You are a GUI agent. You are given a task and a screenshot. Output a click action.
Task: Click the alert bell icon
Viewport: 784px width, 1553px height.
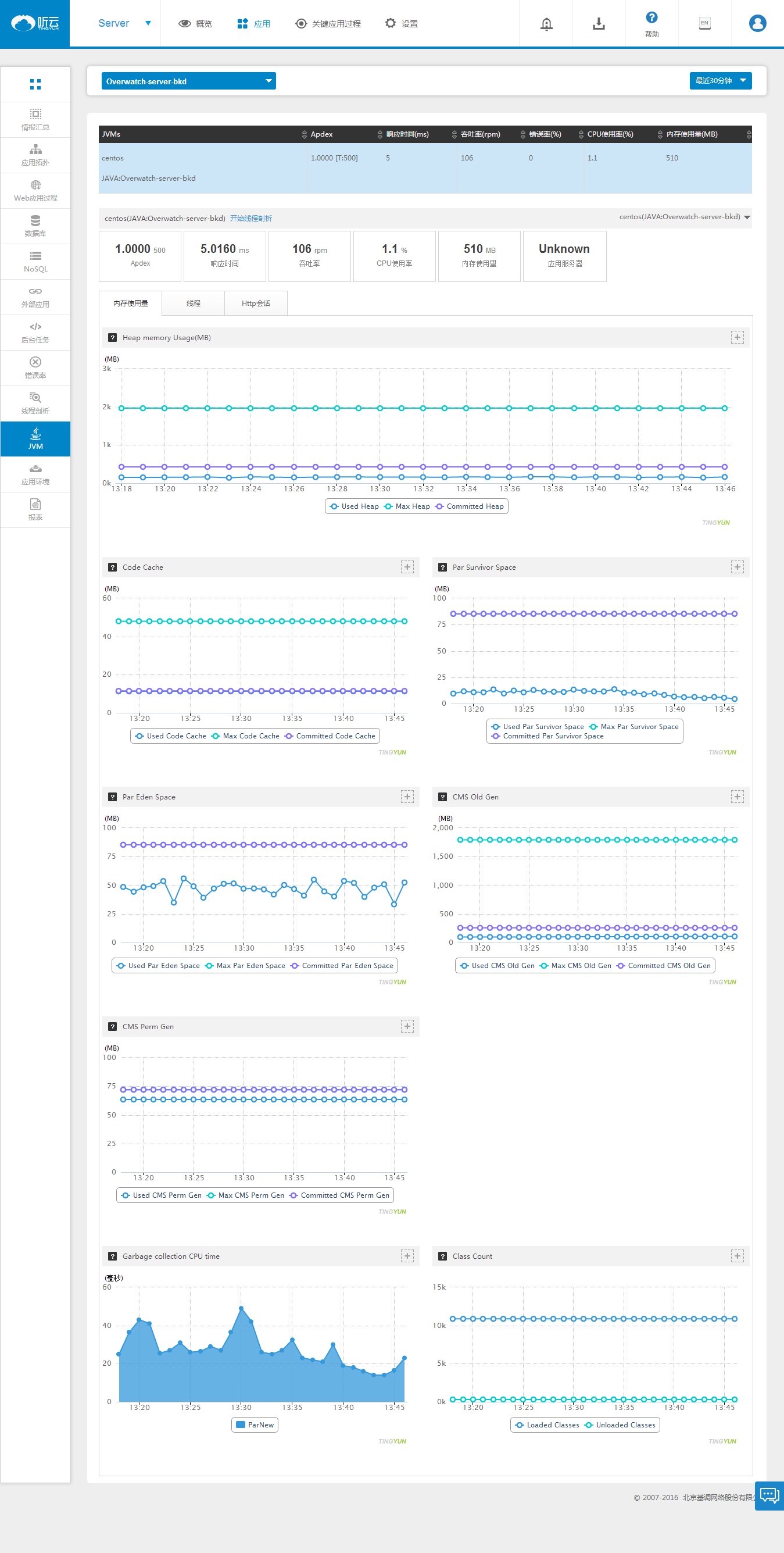point(546,23)
